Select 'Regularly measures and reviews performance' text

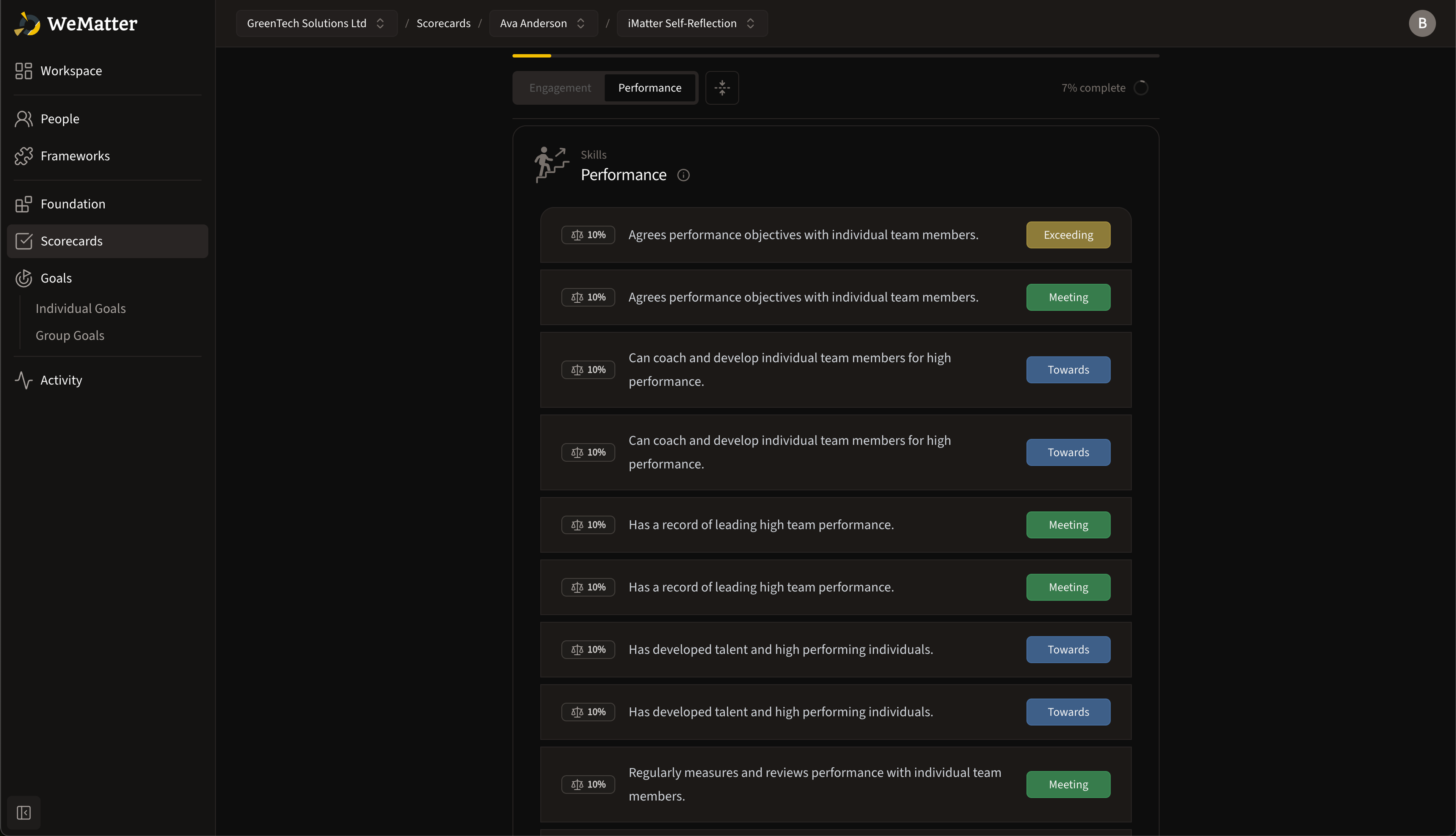point(815,784)
